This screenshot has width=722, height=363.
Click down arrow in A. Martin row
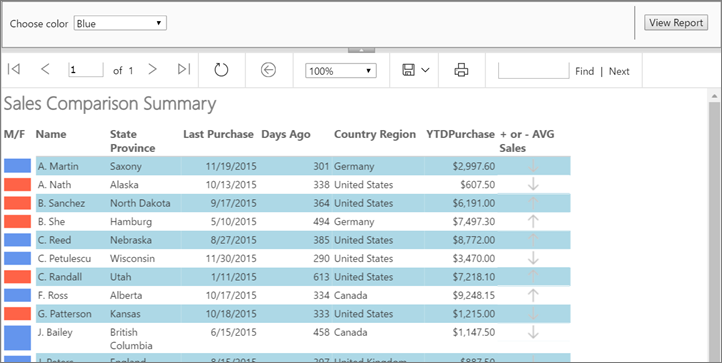click(533, 166)
